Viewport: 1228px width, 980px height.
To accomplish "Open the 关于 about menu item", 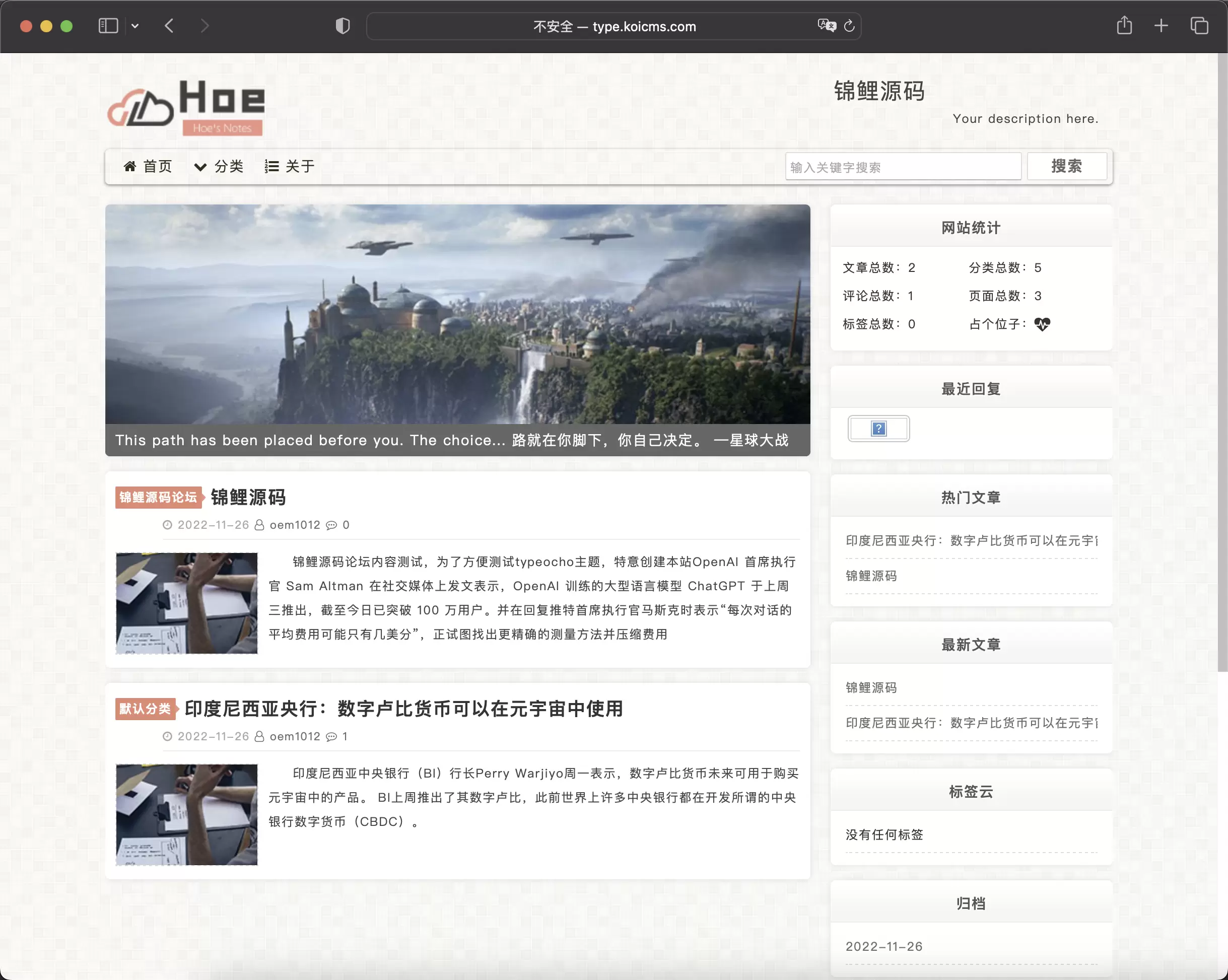I will coord(289,166).
